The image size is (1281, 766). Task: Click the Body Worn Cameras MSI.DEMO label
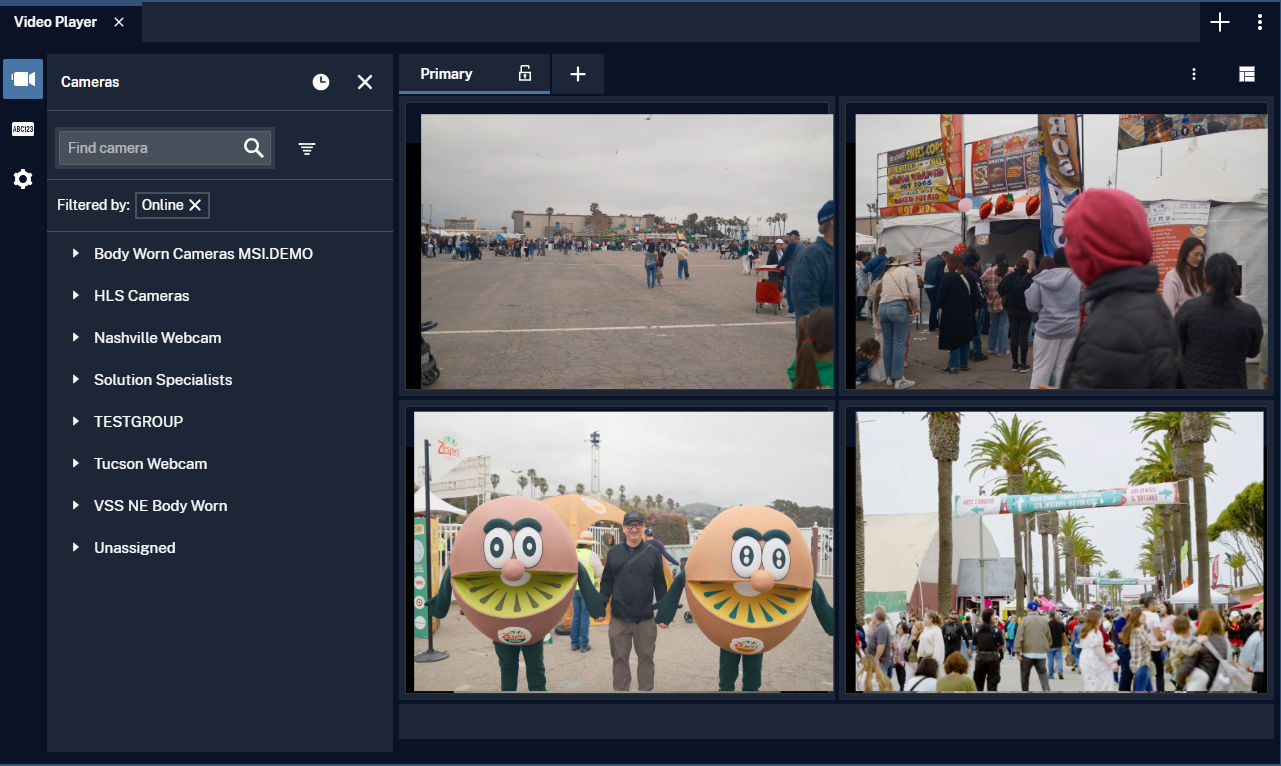point(204,254)
